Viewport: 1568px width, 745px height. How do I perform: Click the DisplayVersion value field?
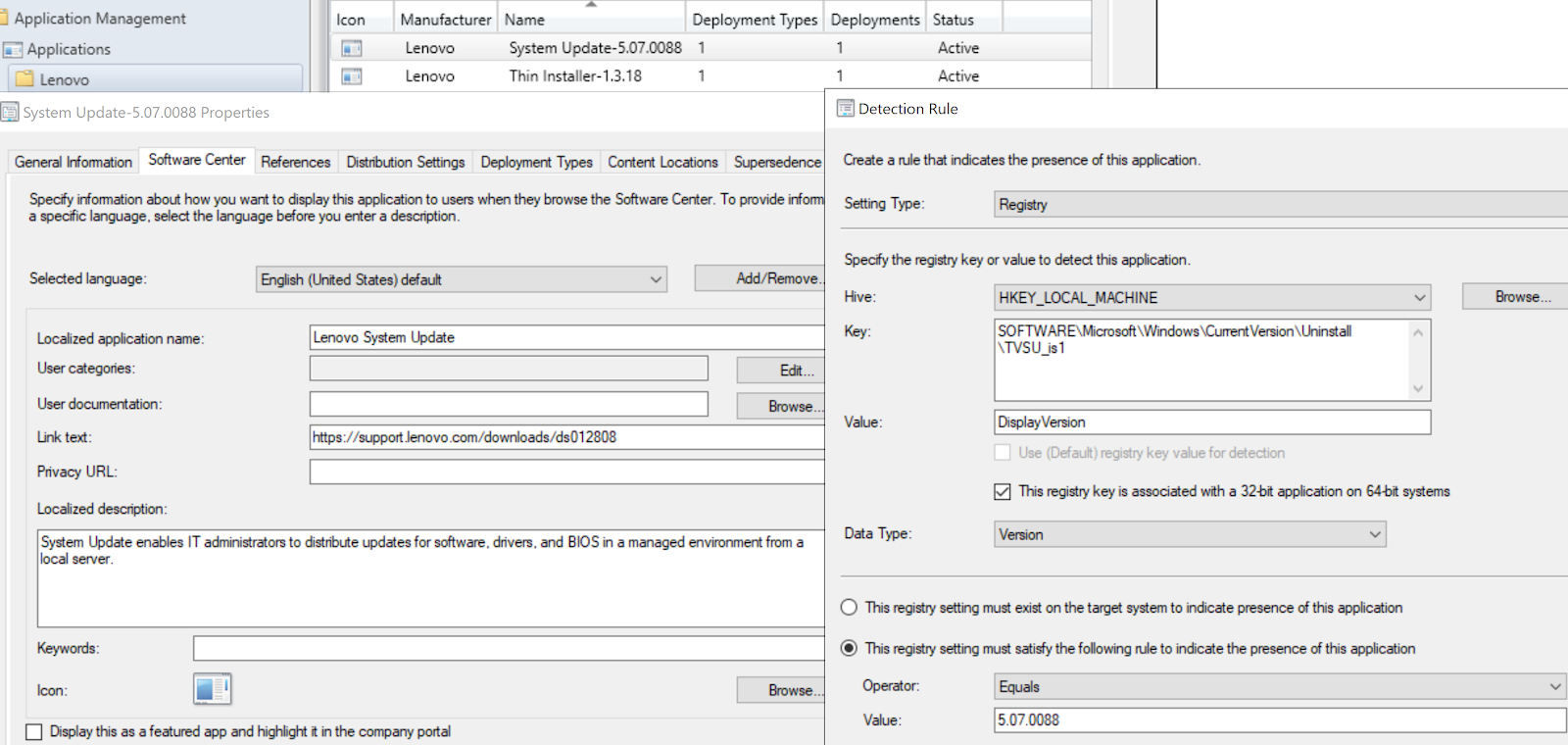(x=1212, y=422)
